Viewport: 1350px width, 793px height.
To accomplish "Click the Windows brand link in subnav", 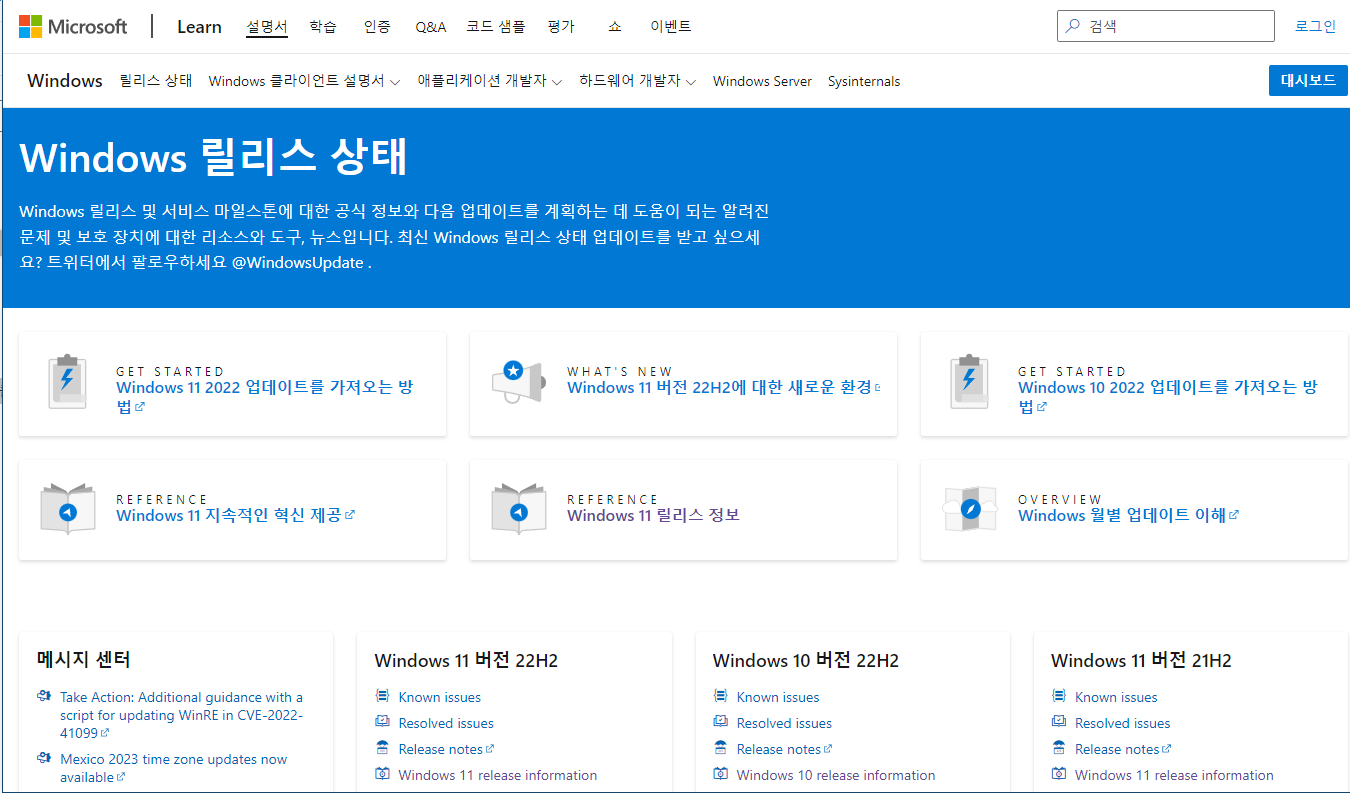I will click(x=65, y=81).
